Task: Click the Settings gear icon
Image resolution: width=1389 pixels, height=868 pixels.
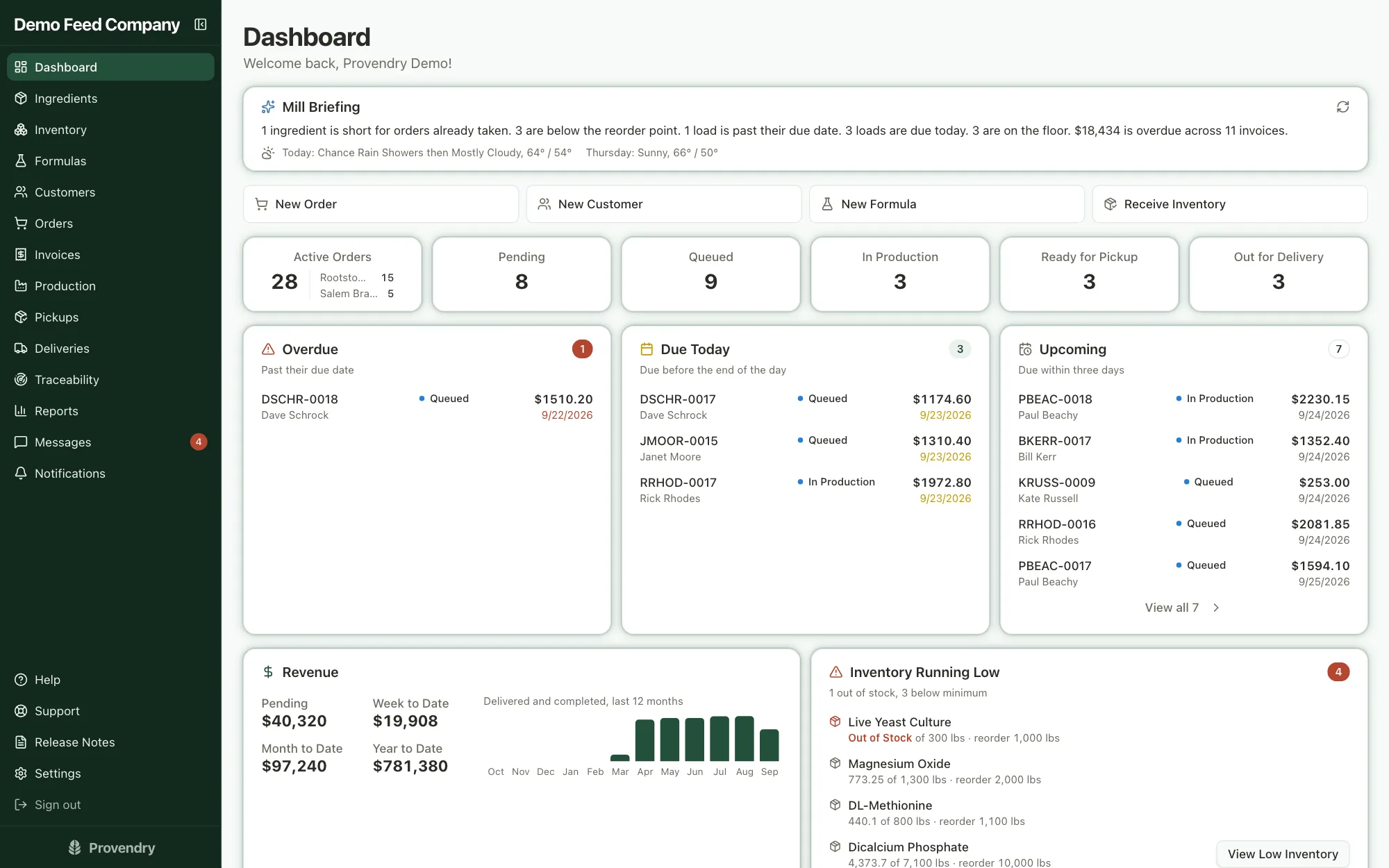Action: click(21, 774)
